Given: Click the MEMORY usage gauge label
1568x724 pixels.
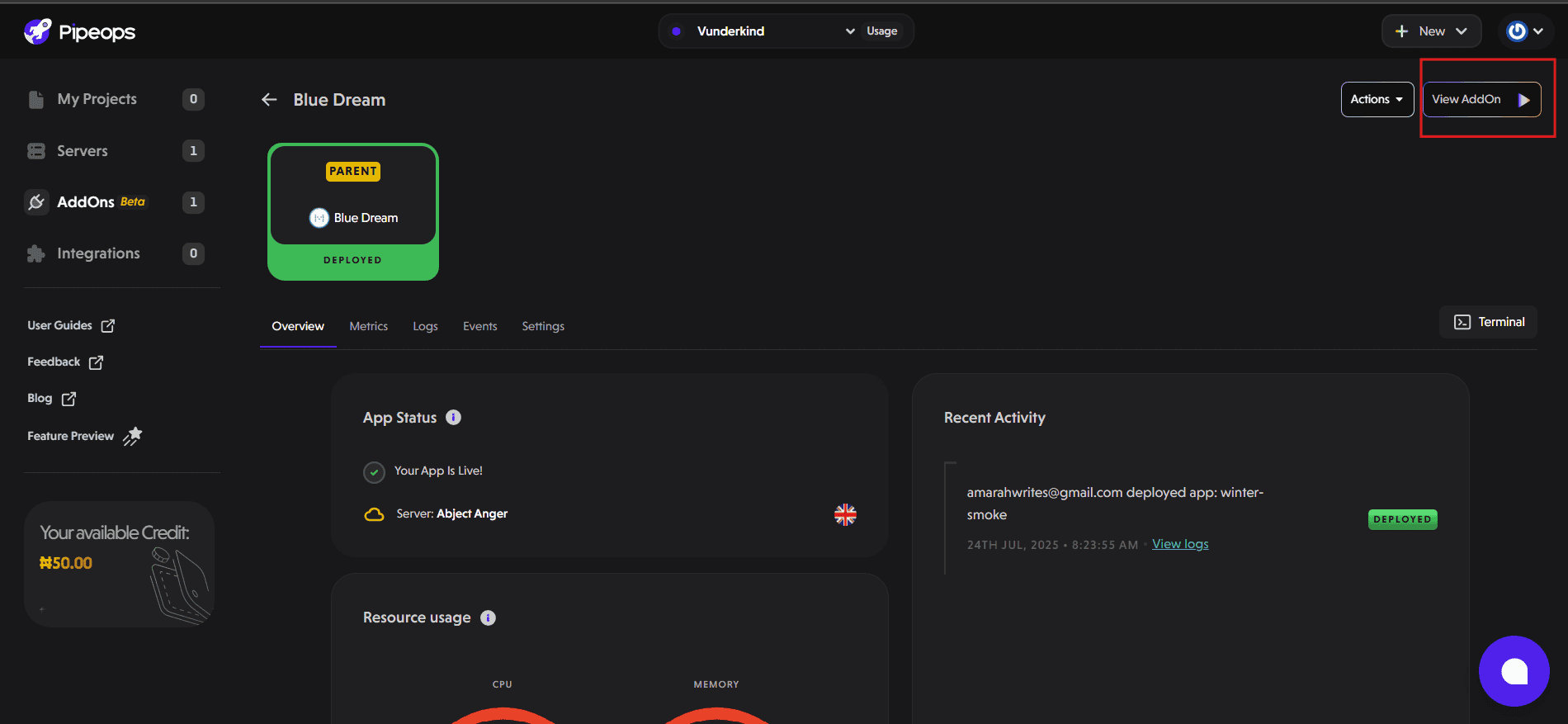Looking at the screenshot, I should tap(716, 684).
